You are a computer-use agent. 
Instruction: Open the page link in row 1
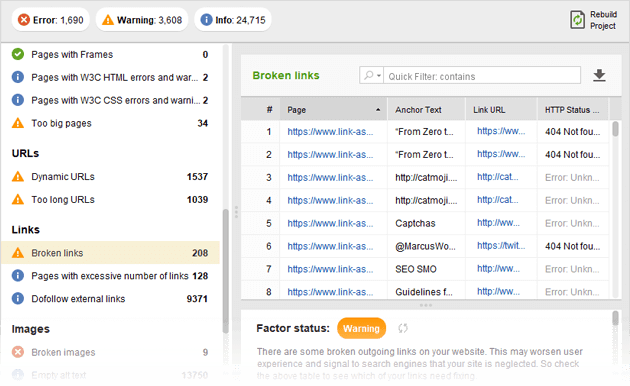(330, 132)
